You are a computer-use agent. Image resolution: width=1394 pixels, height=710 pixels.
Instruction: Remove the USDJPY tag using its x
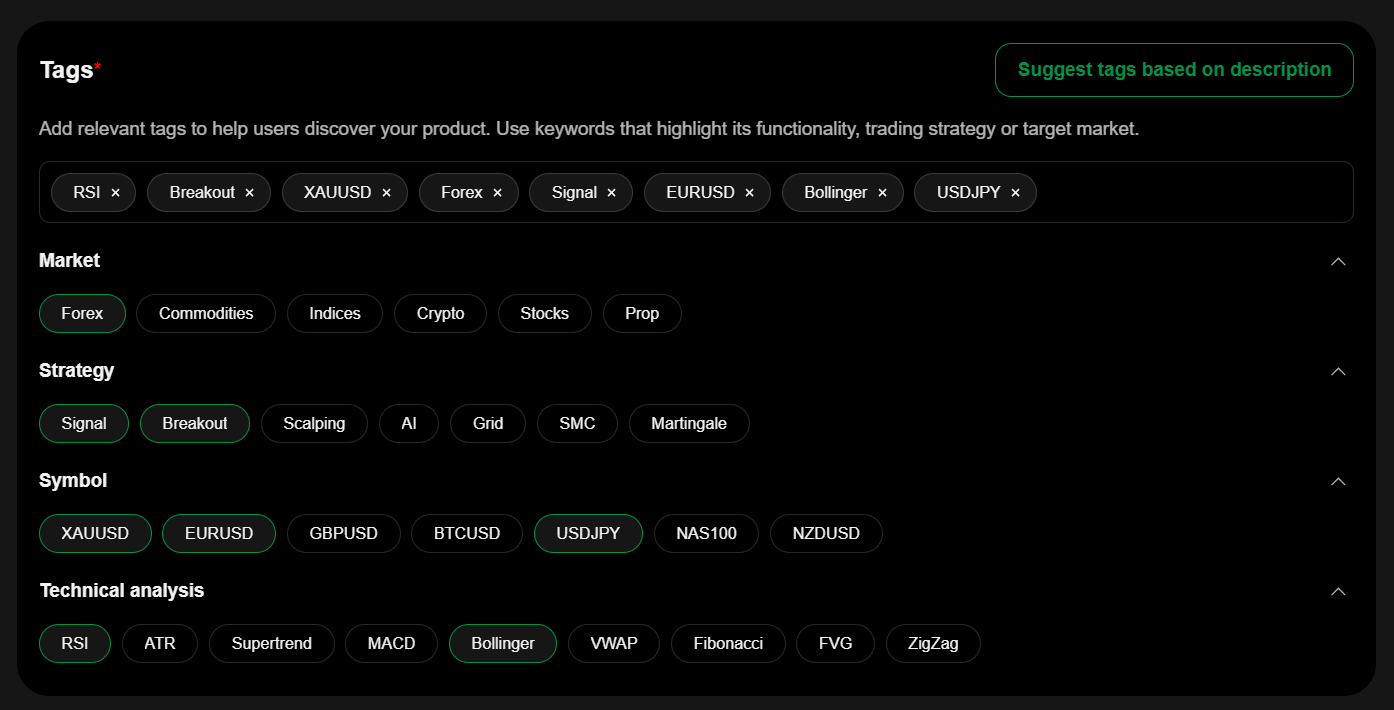[1016, 193]
